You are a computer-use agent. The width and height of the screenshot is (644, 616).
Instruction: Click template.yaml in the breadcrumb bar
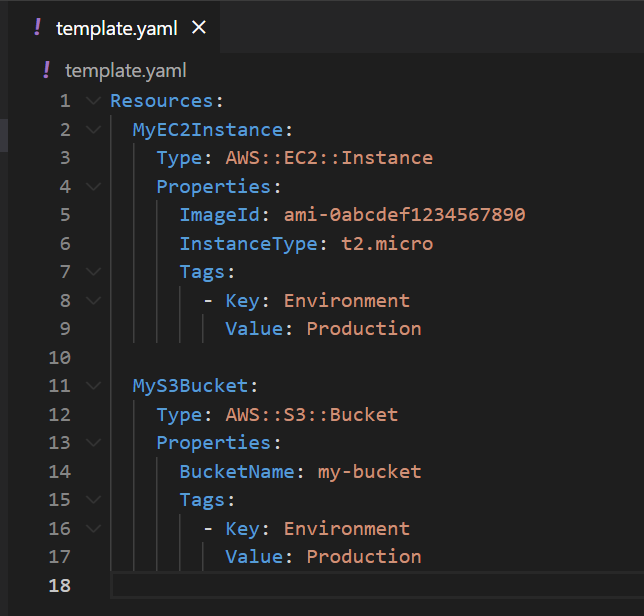tap(126, 70)
